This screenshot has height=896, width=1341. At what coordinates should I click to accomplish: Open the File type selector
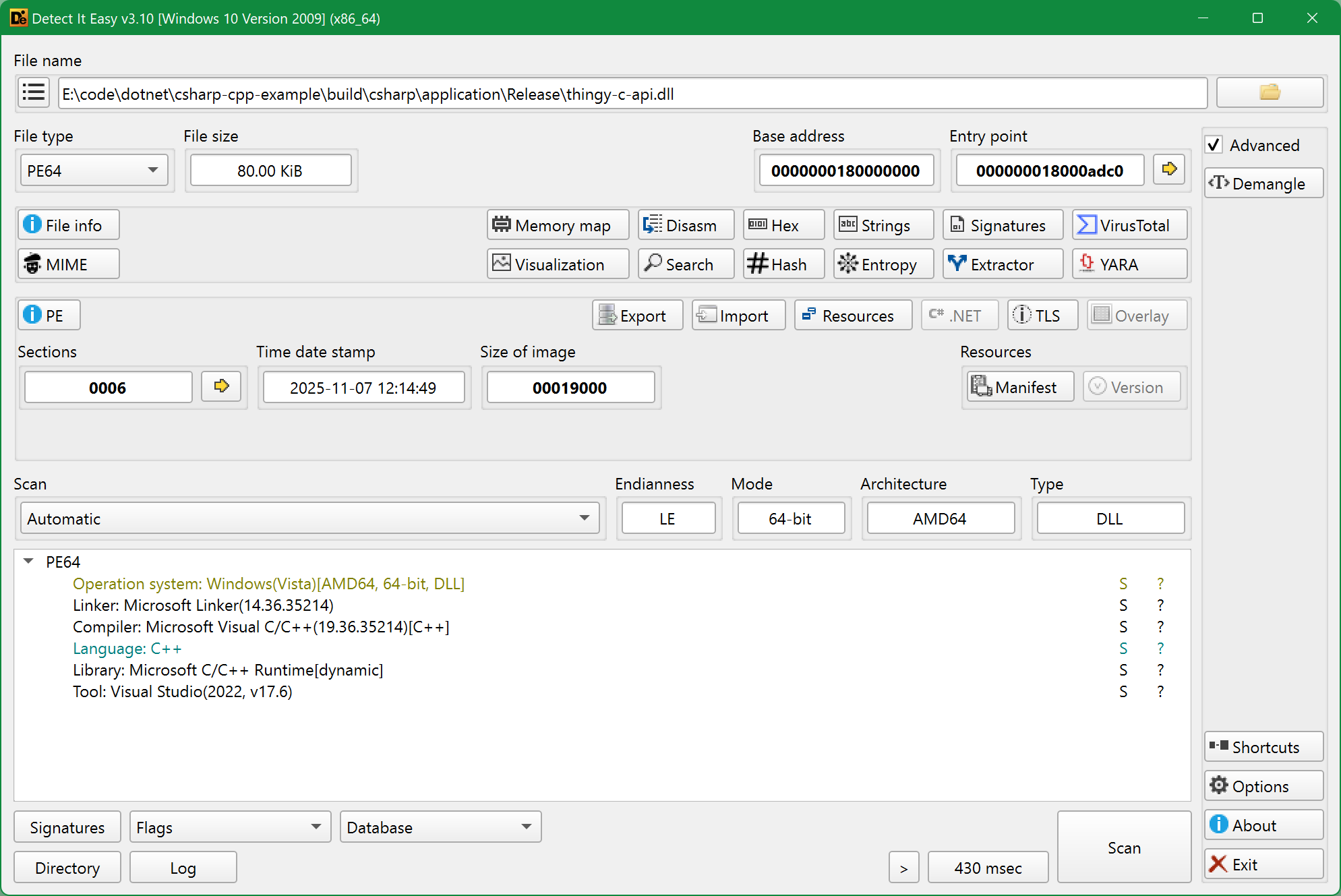coord(94,170)
